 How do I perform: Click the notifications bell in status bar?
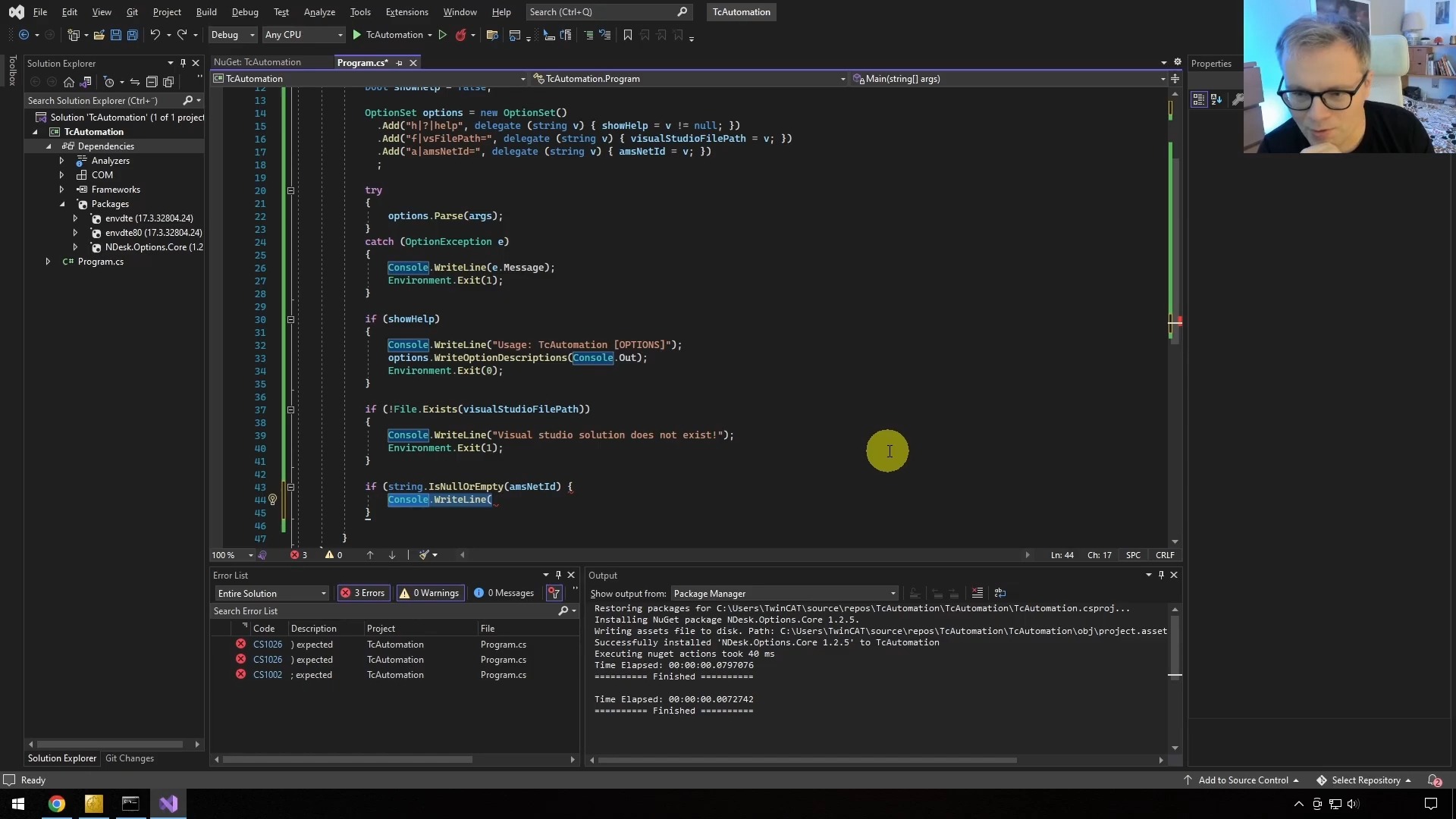click(x=1434, y=780)
